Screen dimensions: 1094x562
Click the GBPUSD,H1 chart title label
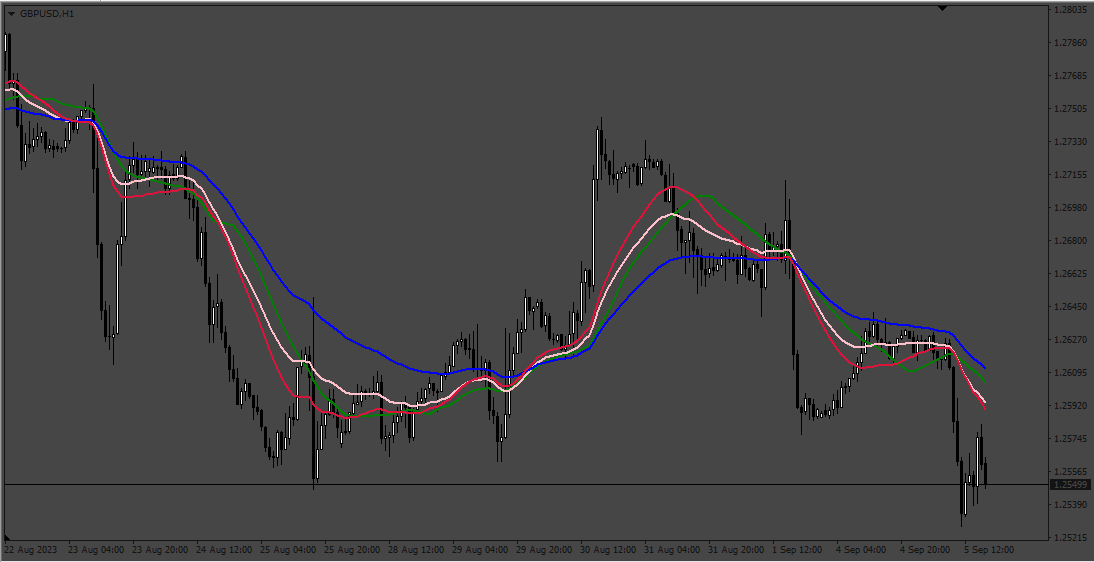pos(47,14)
